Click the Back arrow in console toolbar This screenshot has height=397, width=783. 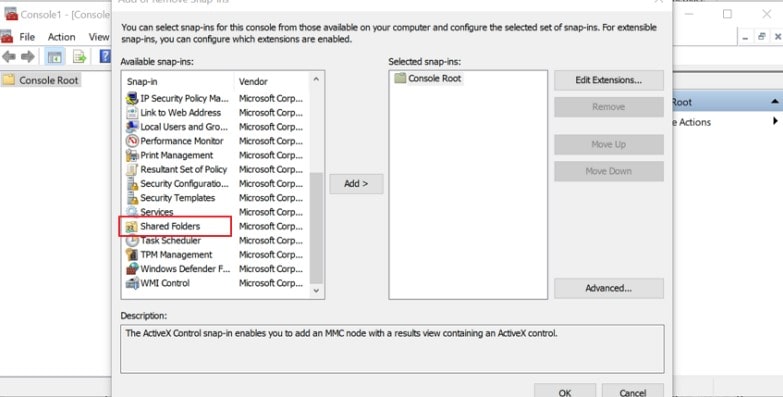click(x=8, y=56)
